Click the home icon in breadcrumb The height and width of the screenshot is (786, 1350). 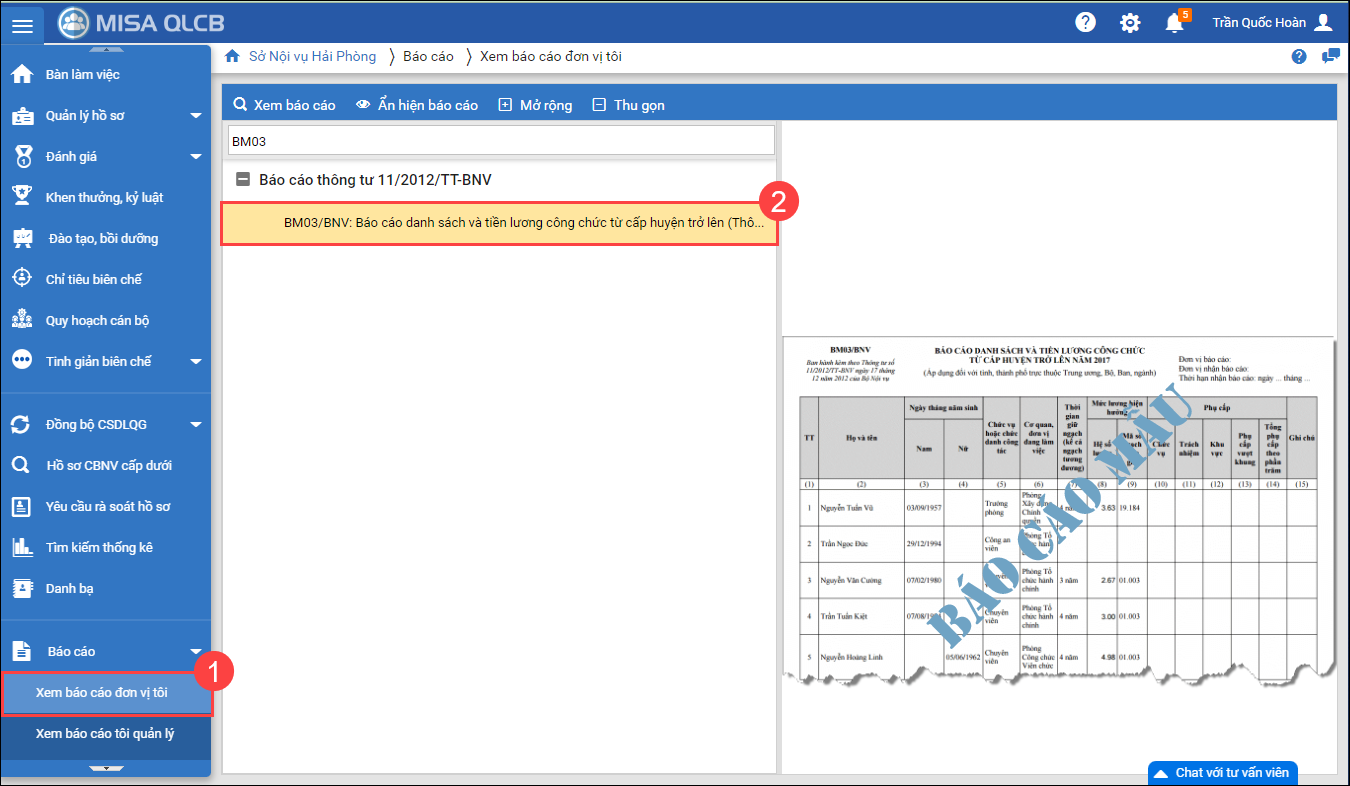[x=232, y=56]
